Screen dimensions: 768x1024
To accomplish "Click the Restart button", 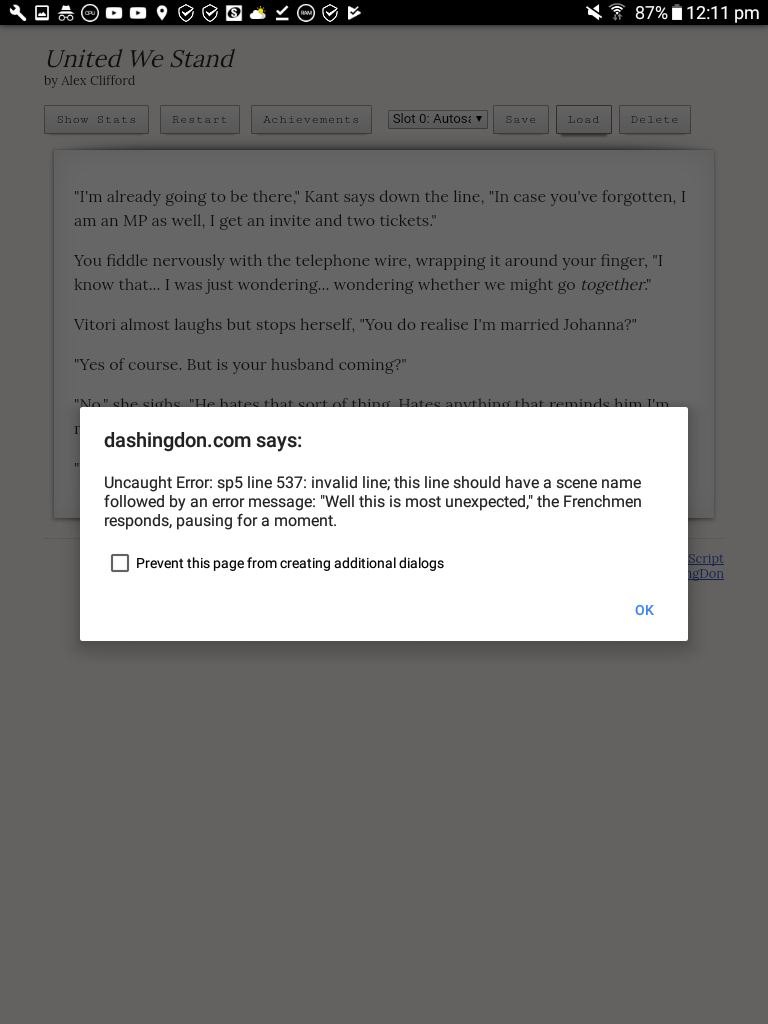I will (x=200, y=120).
